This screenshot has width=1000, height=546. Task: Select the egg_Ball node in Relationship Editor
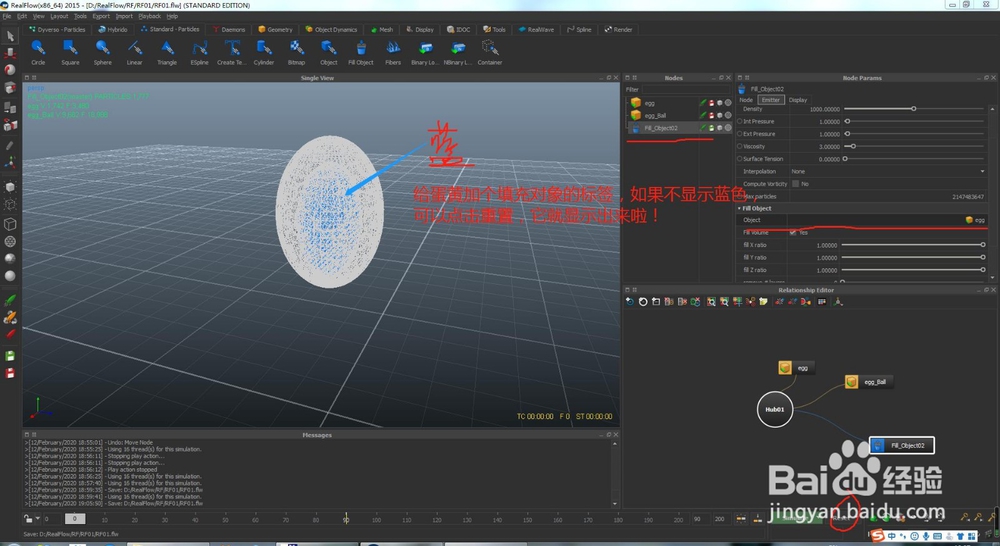click(x=869, y=382)
